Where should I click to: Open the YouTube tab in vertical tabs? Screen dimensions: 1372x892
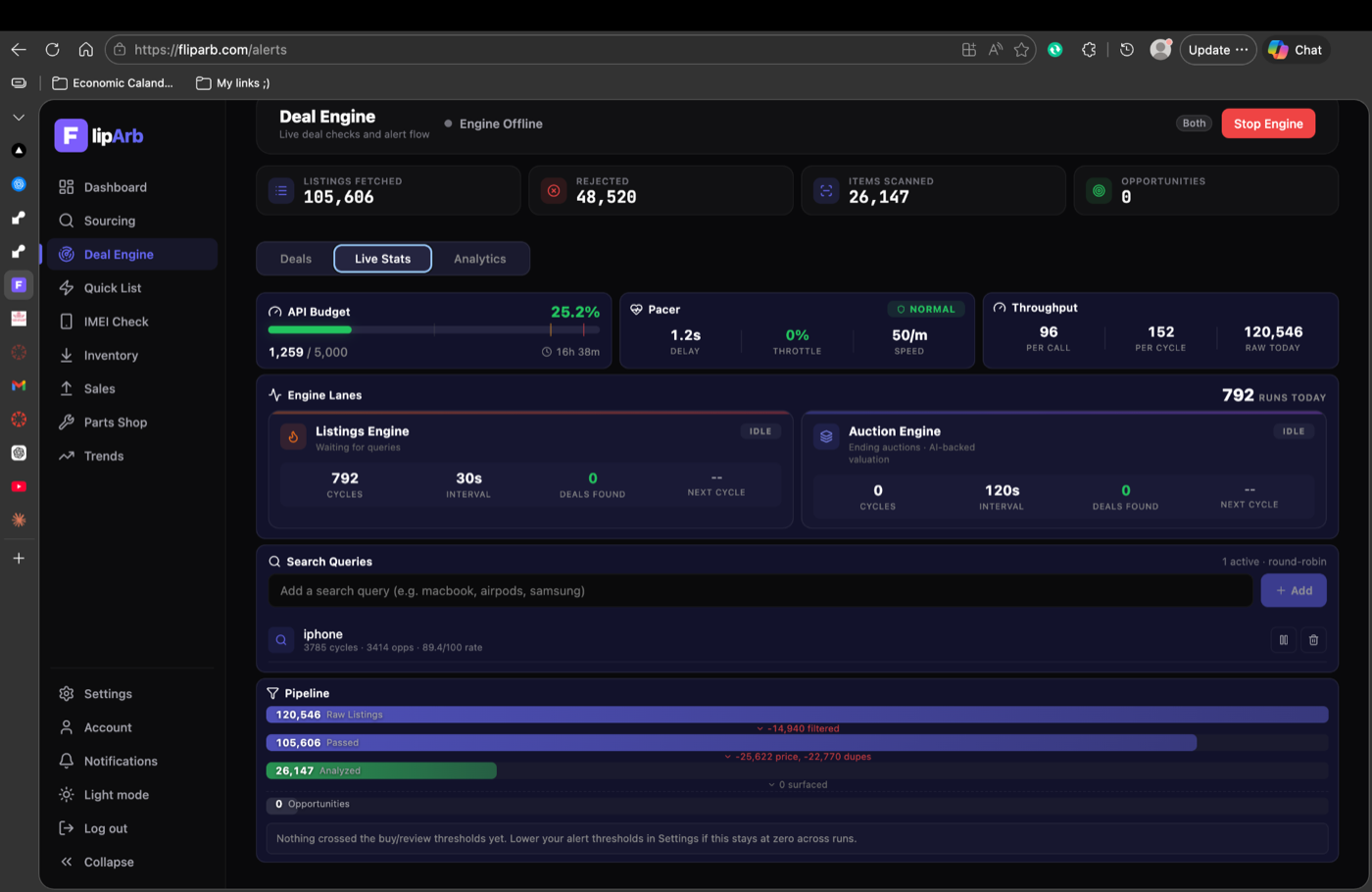19,486
